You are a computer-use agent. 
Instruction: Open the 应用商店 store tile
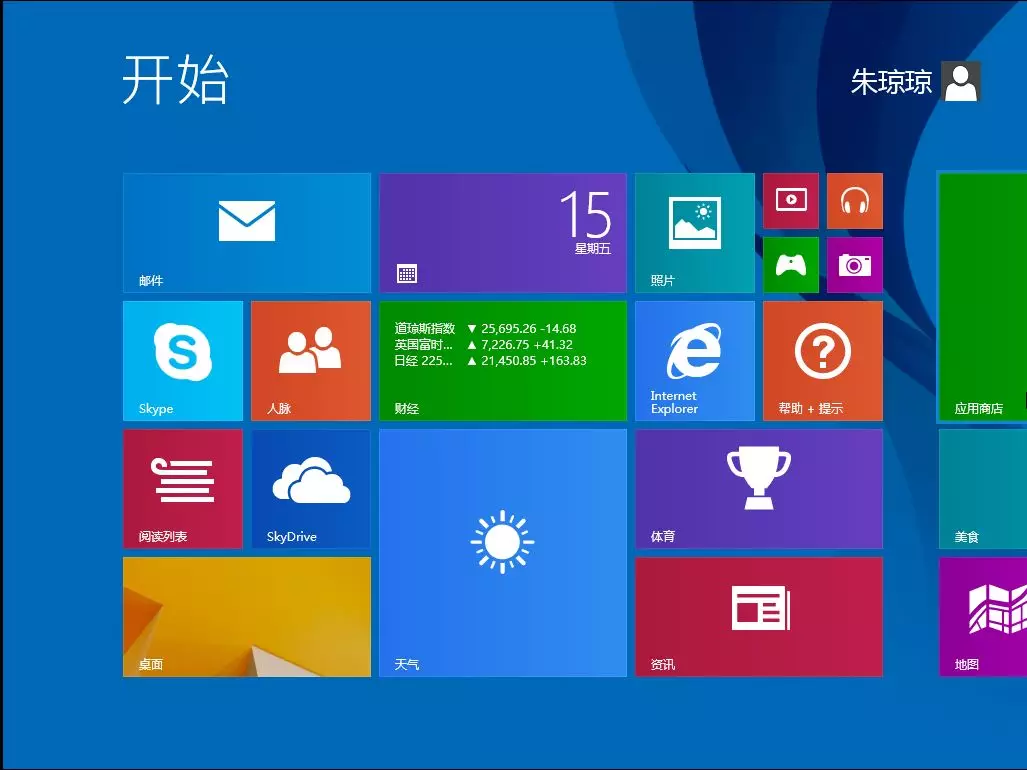tap(982, 297)
